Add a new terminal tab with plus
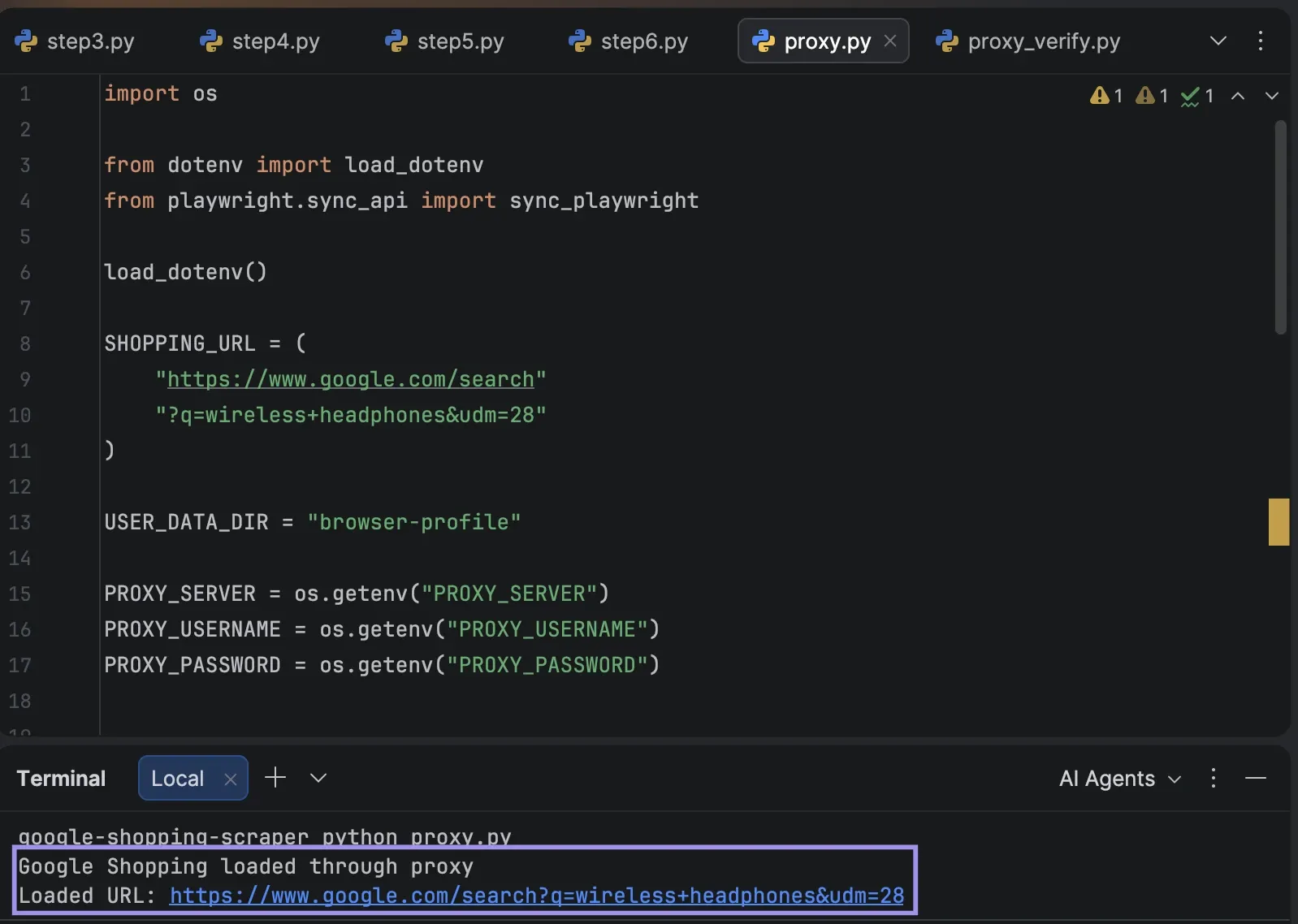This screenshot has width=1298, height=924. coord(275,778)
